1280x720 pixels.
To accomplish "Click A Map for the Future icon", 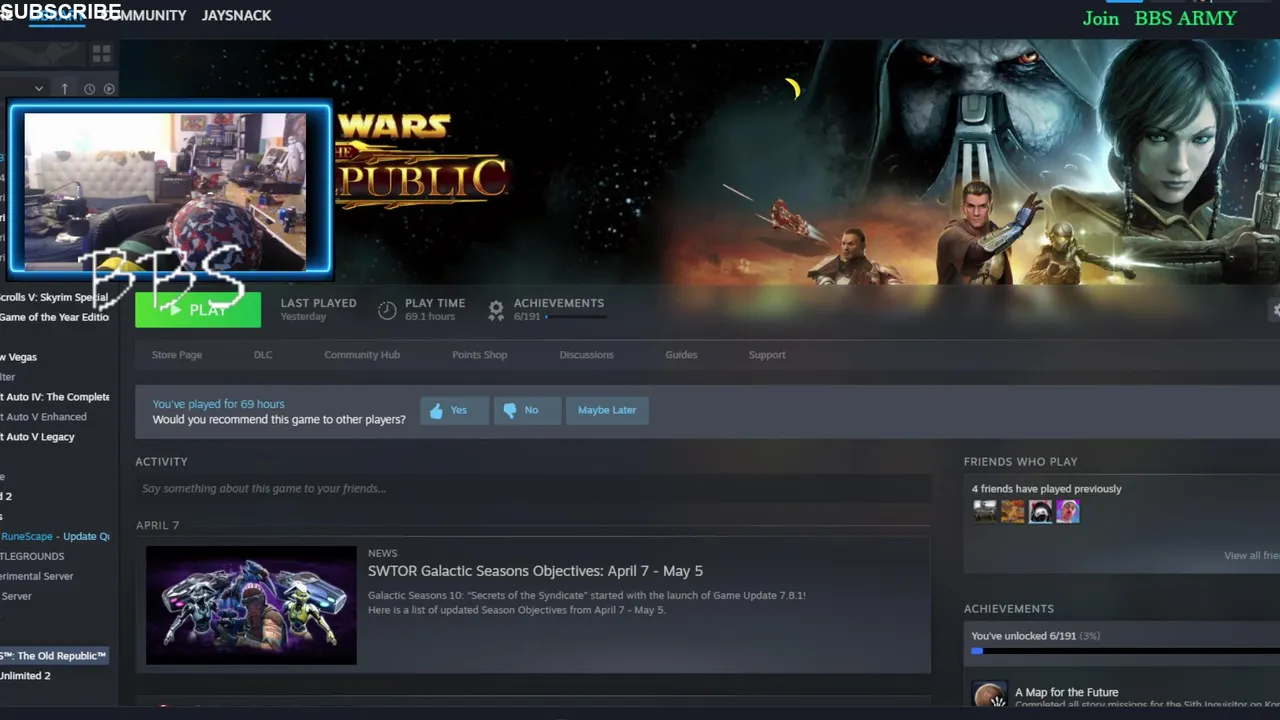I will pos(989,696).
